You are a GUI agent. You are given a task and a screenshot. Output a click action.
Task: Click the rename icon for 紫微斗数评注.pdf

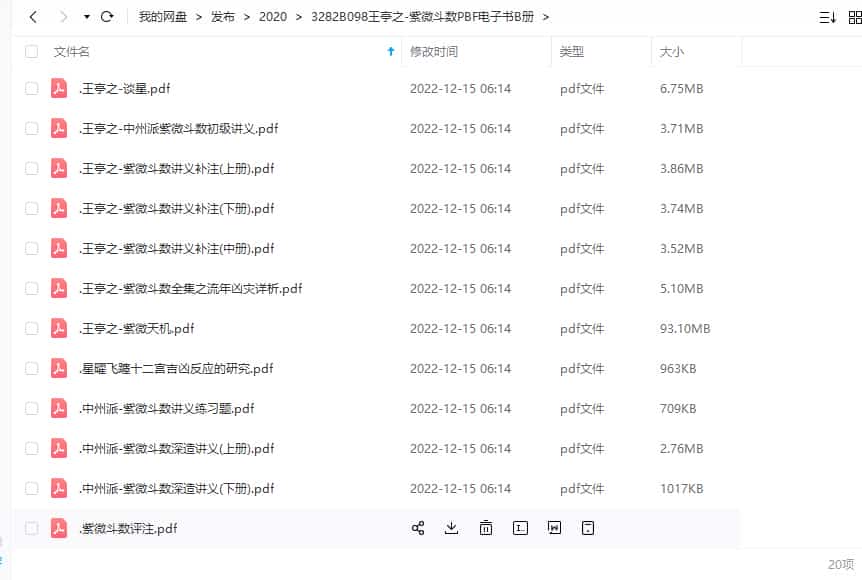pos(520,528)
